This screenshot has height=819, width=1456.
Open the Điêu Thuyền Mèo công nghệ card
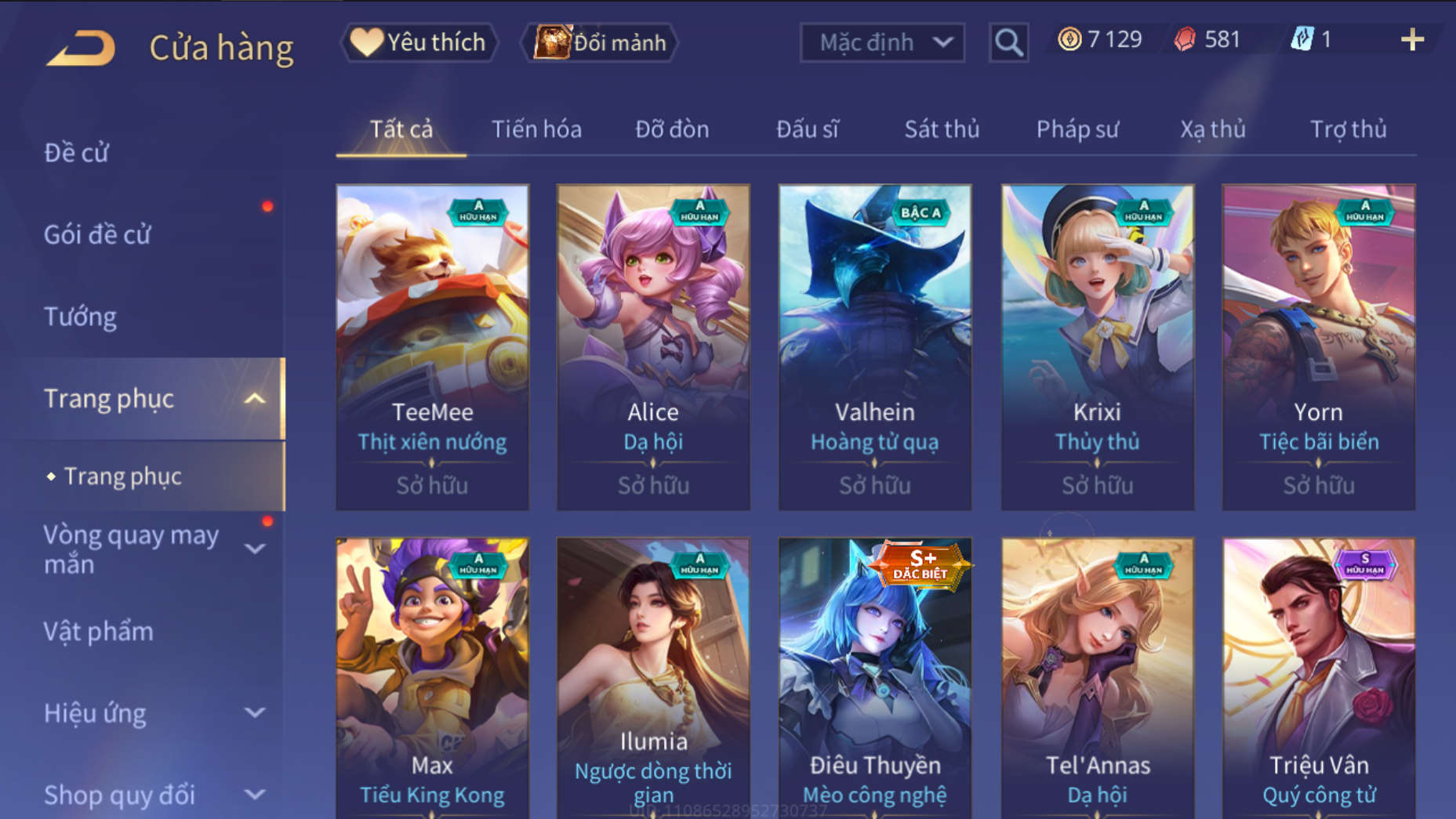point(874,679)
